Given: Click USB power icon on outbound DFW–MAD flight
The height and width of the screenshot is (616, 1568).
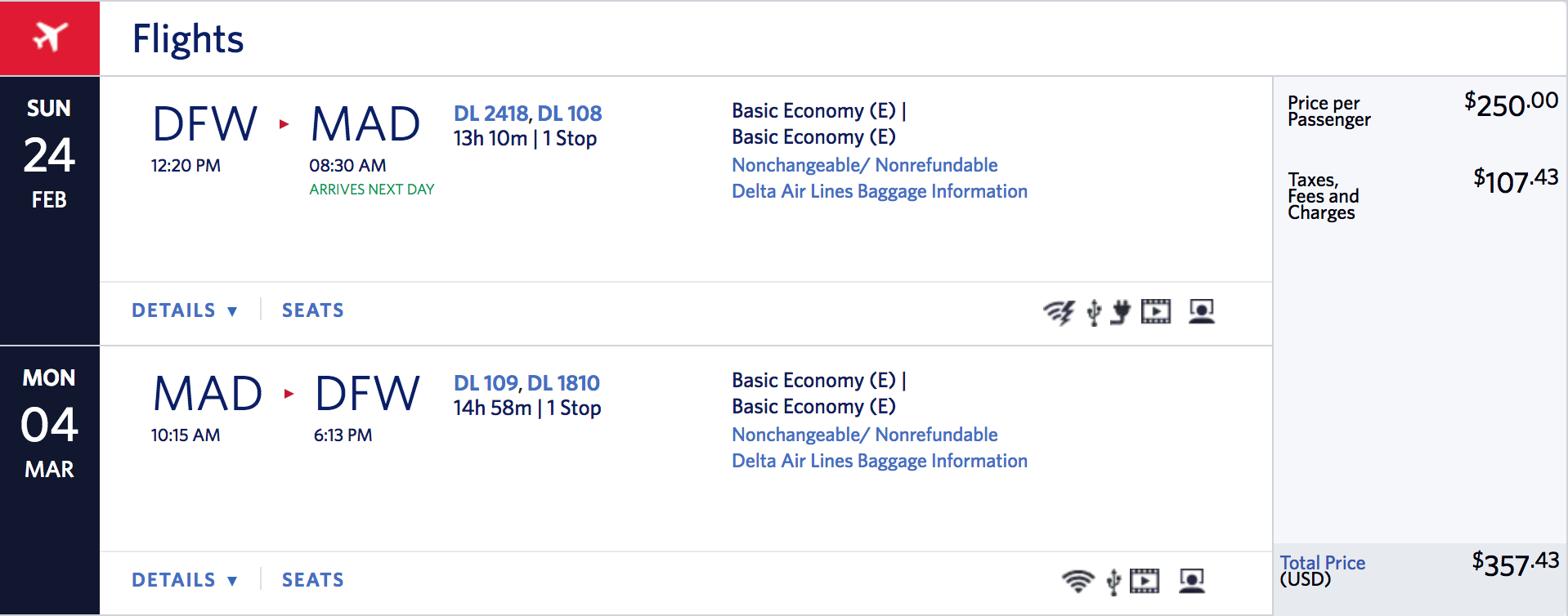Looking at the screenshot, I should coord(1094,311).
